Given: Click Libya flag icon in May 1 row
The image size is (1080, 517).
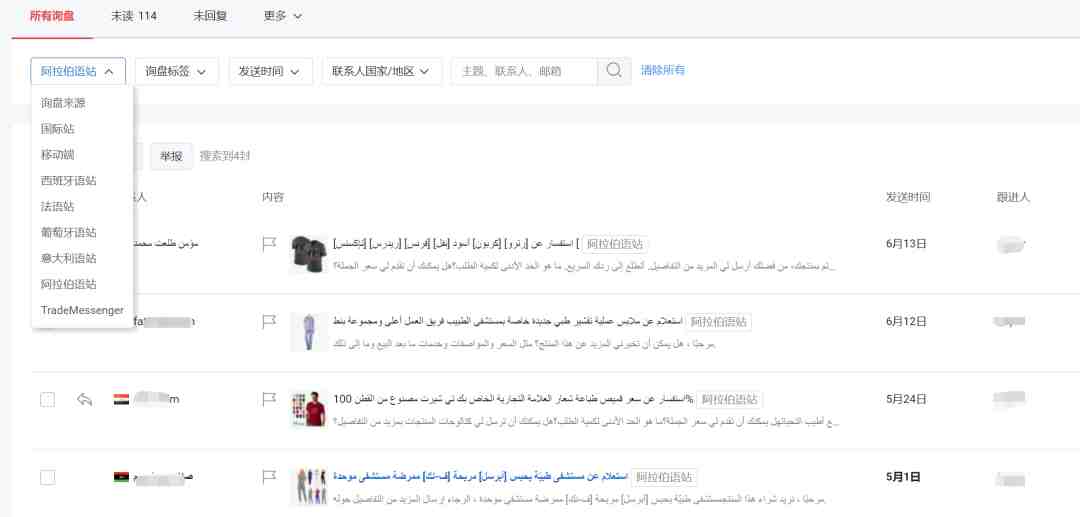Looking at the screenshot, I should tap(121, 477).
